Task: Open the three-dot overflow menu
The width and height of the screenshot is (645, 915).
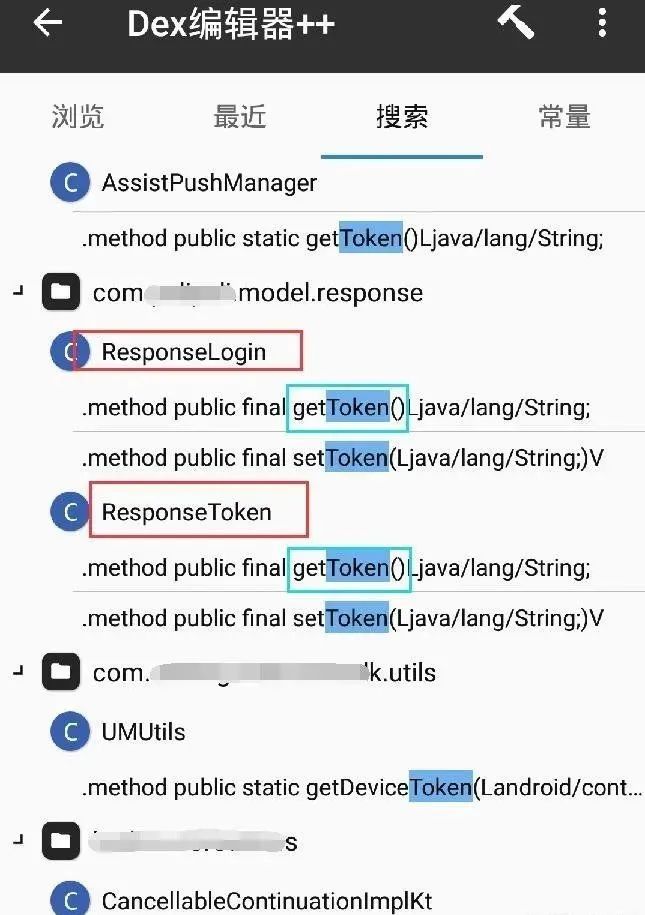Action: [x=602, y=24]
